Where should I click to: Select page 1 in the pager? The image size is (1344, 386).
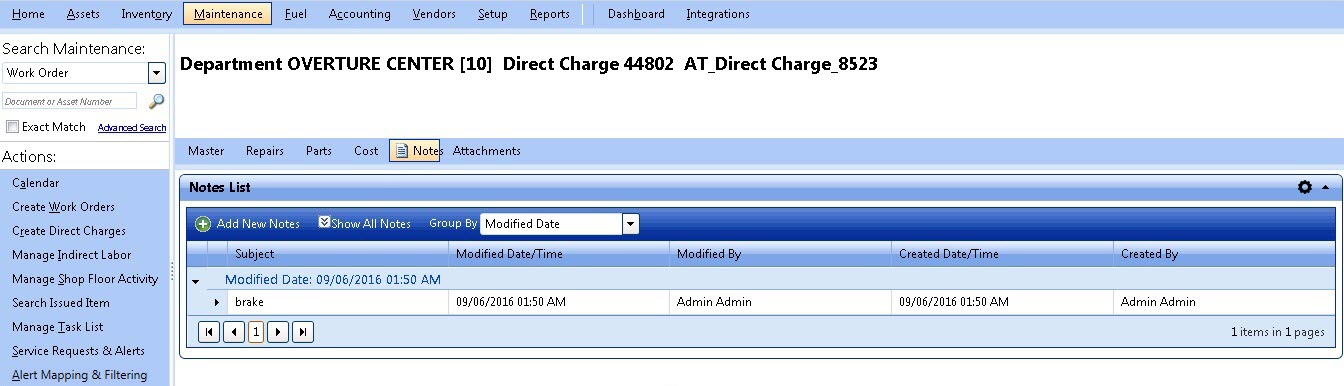click(256, 332)
